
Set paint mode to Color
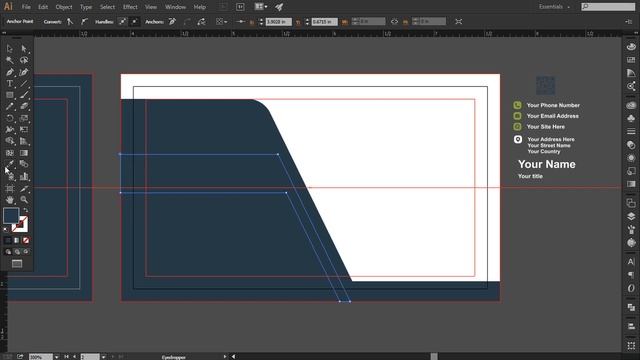coord(8,240)
